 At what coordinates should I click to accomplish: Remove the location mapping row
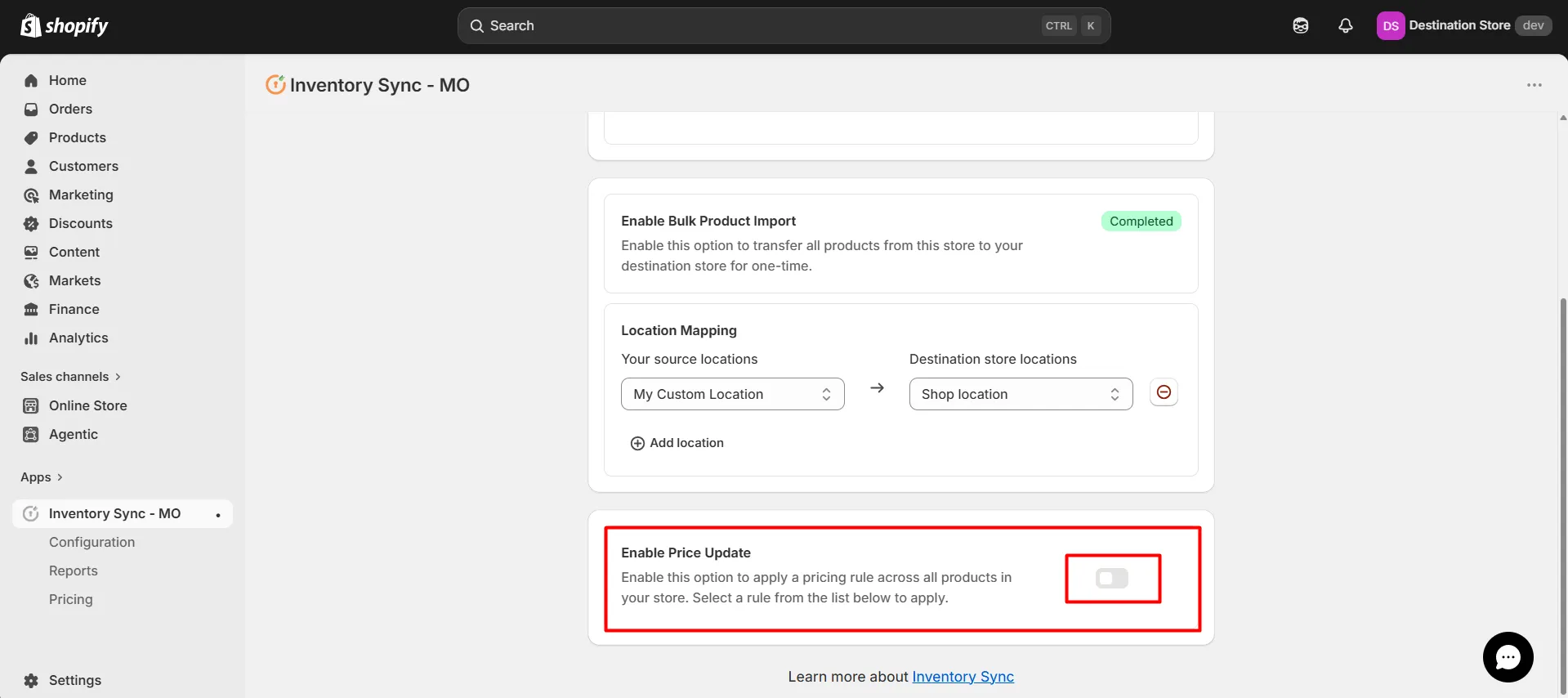click(x=1164, y=392)
